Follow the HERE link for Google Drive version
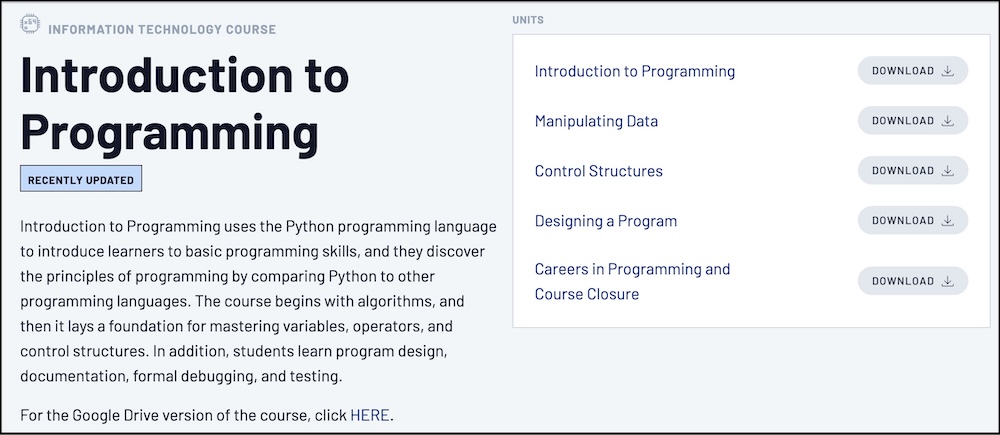 [x=370, y=415]
